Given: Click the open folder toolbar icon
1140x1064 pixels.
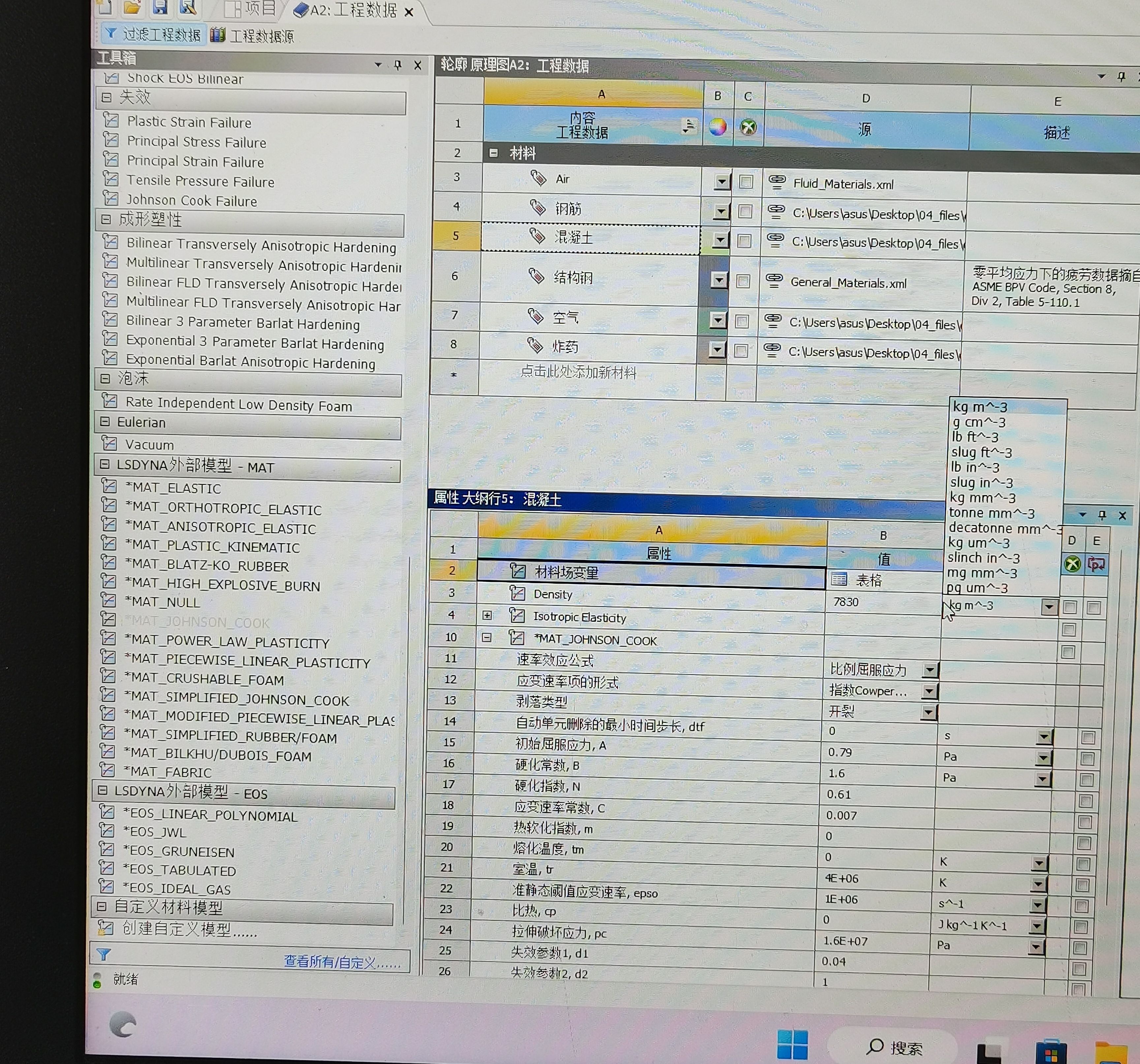Looking at the screenshot, I should pyautogui.click(x=133, y=7).
